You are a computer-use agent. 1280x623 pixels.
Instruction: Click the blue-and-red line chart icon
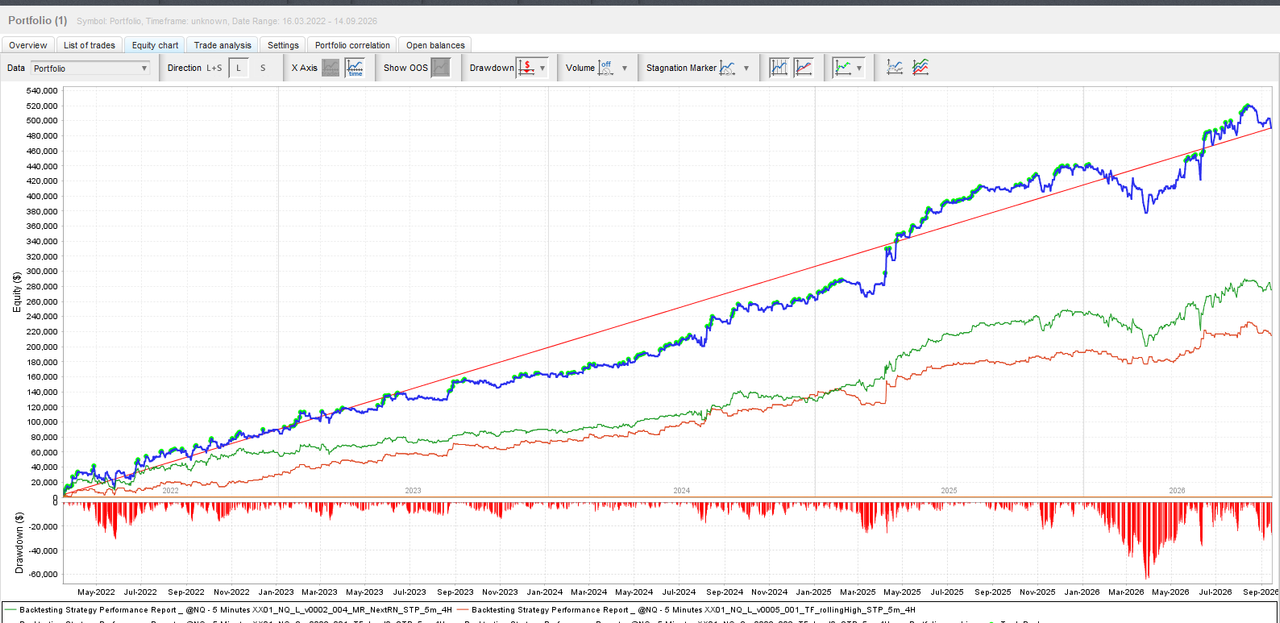coord(804,68)
